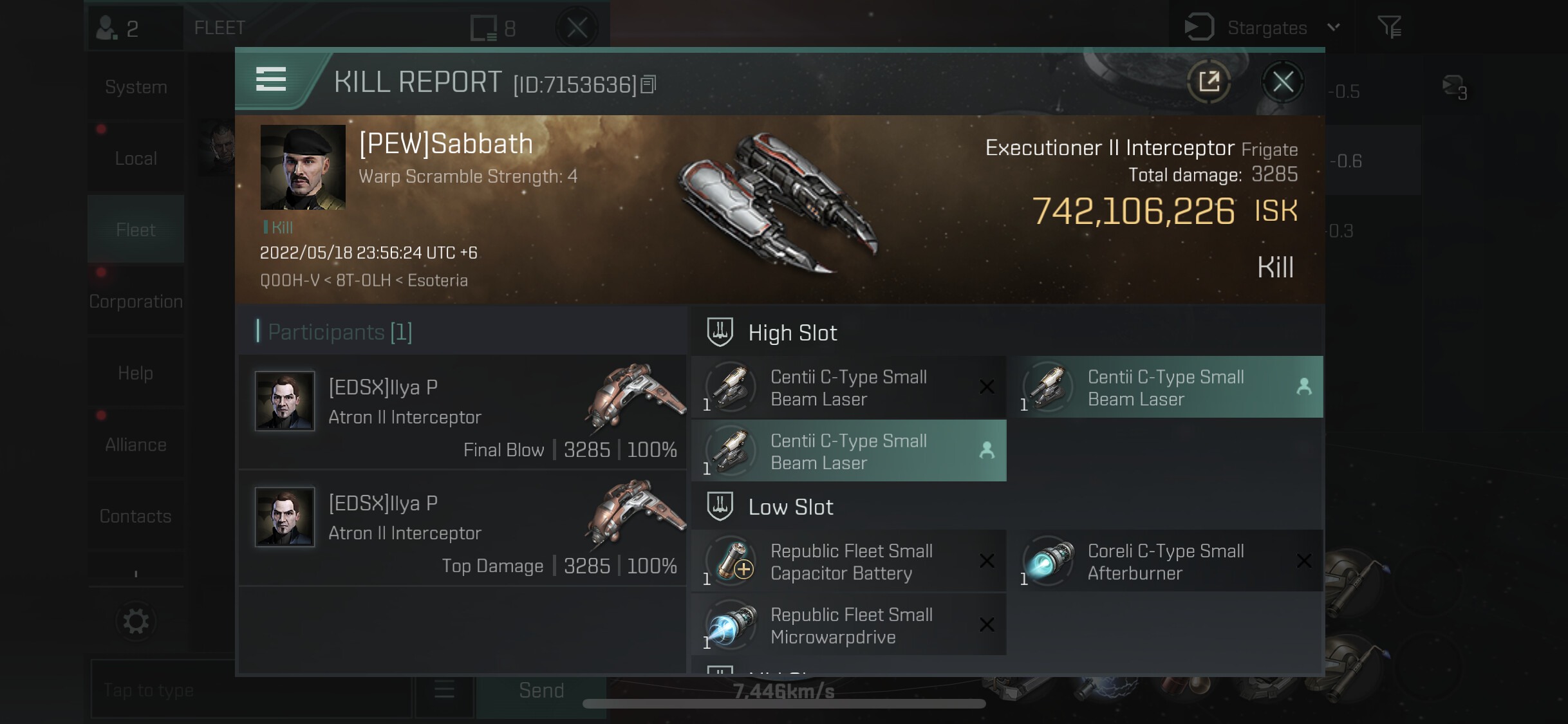Click the High Slot shield icon

point(720,332)
